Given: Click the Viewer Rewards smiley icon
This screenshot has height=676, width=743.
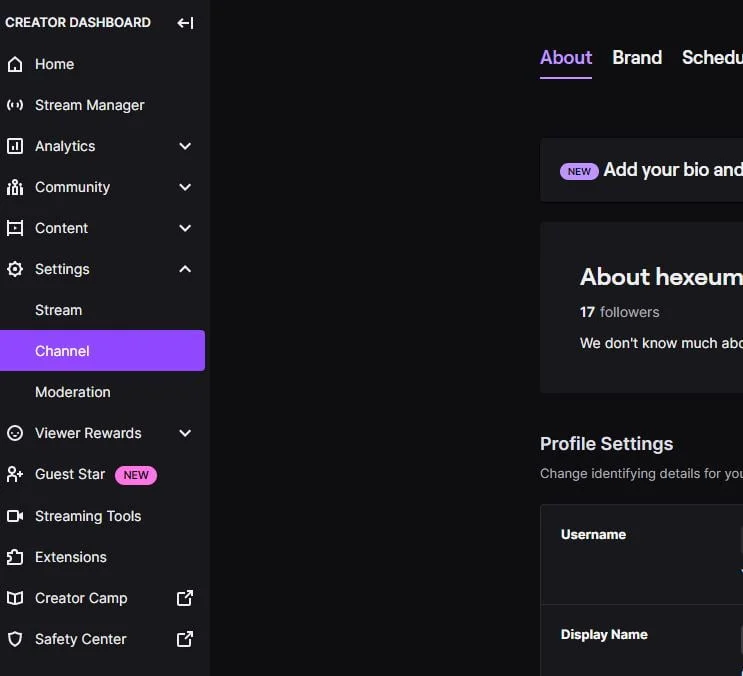Looking at the screenshot, I should click(x=15, y=433).
